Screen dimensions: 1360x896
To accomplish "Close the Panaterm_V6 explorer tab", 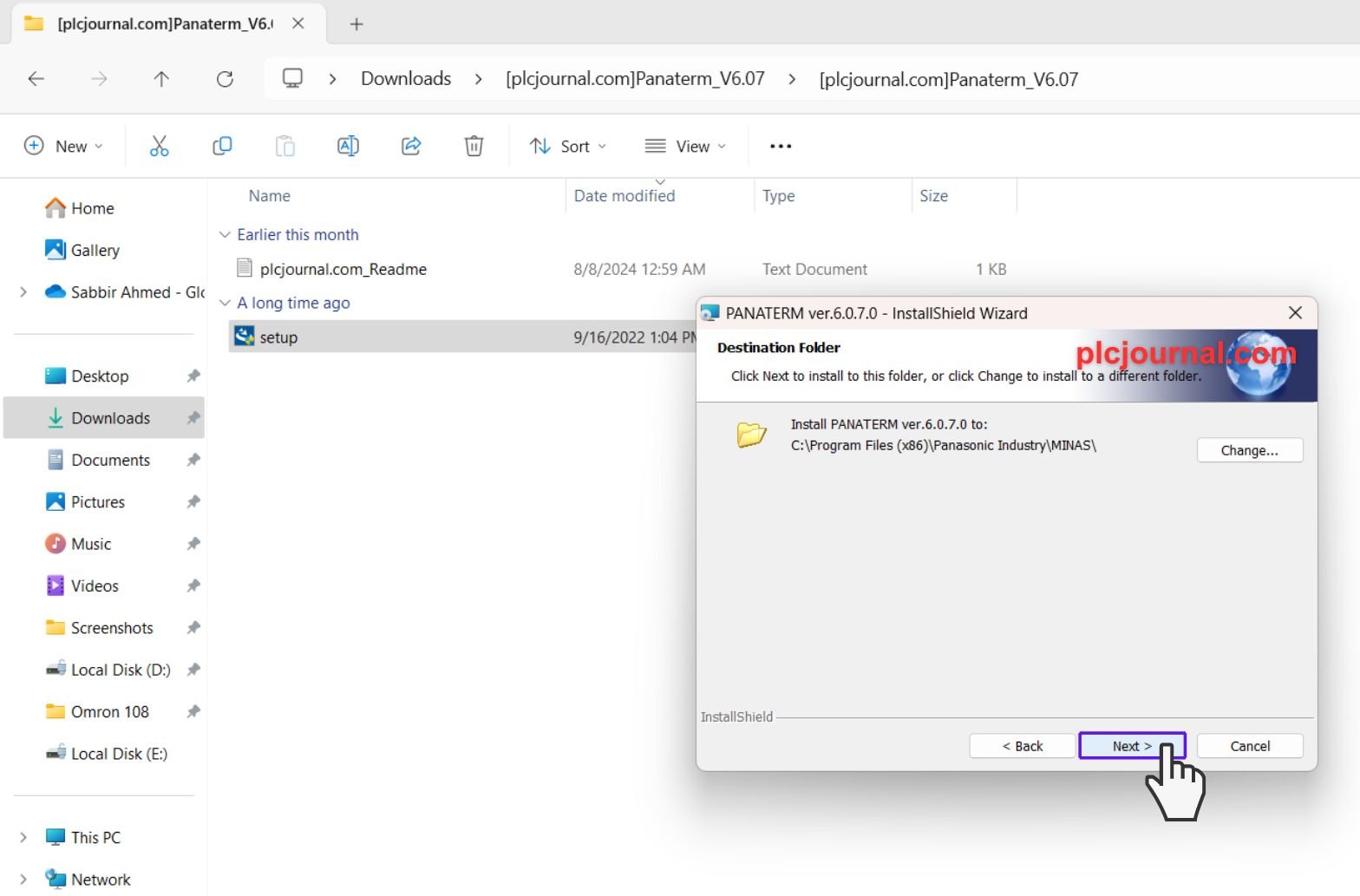I will pyautogui.click(x=297, y=23).
